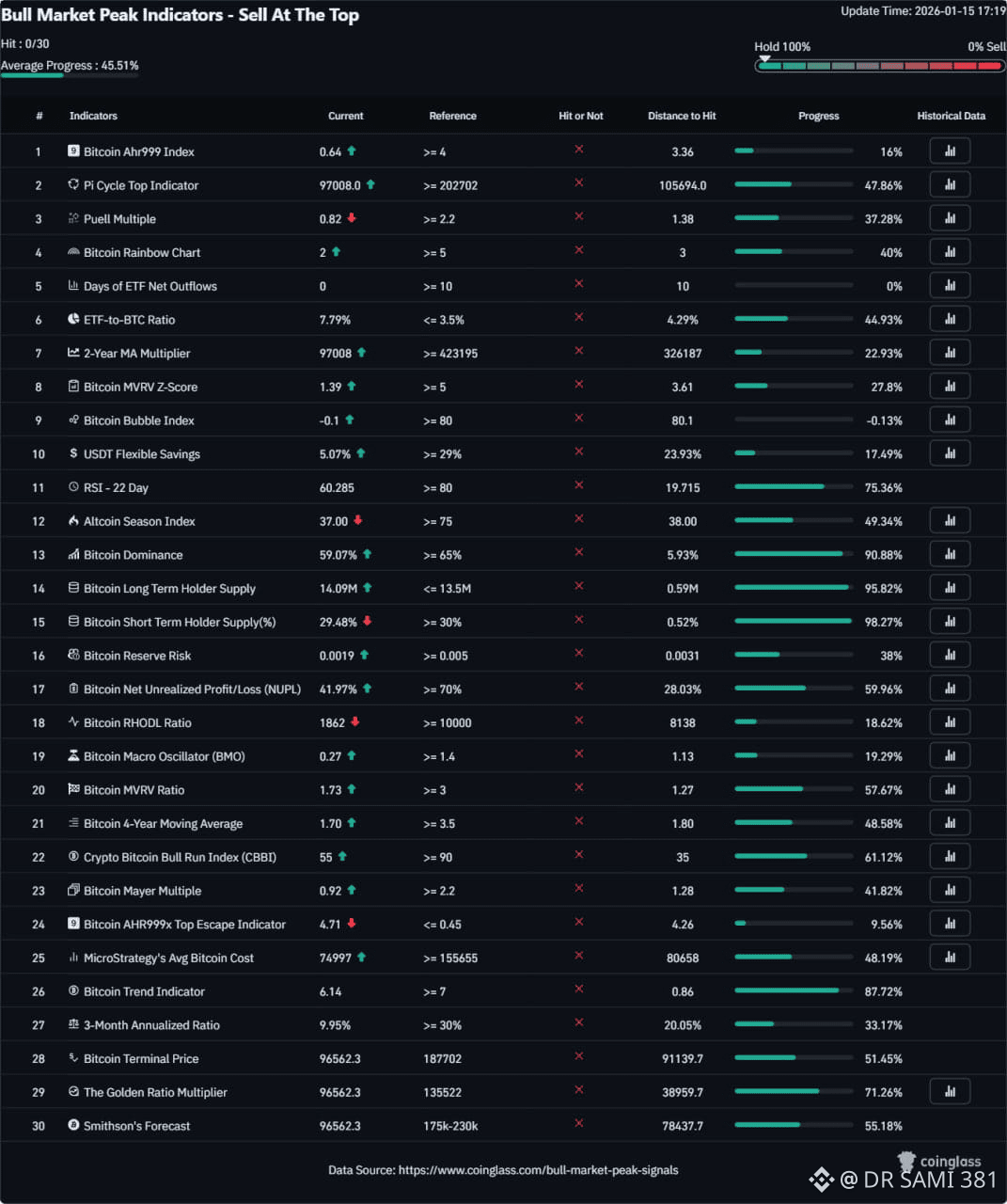Open historical data chart for 2-Year MA Multiplier
This screenshot has width=1007, height=1204.
pos(950,353)
